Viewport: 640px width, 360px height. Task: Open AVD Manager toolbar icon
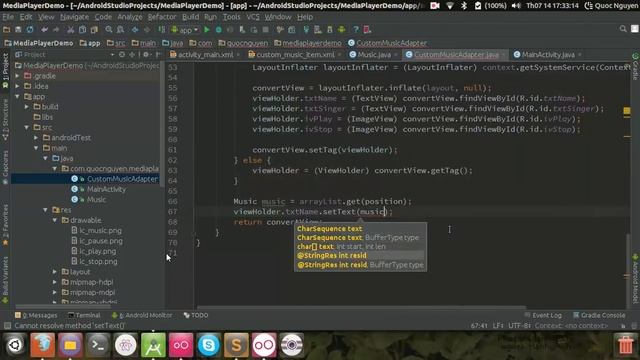point(318,30)
